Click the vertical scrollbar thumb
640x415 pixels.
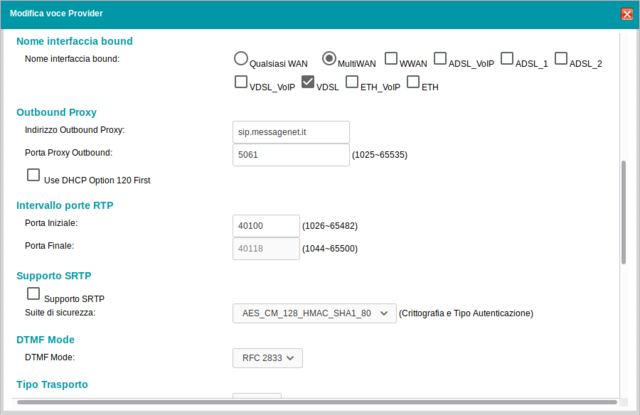[x=623, y=212]
